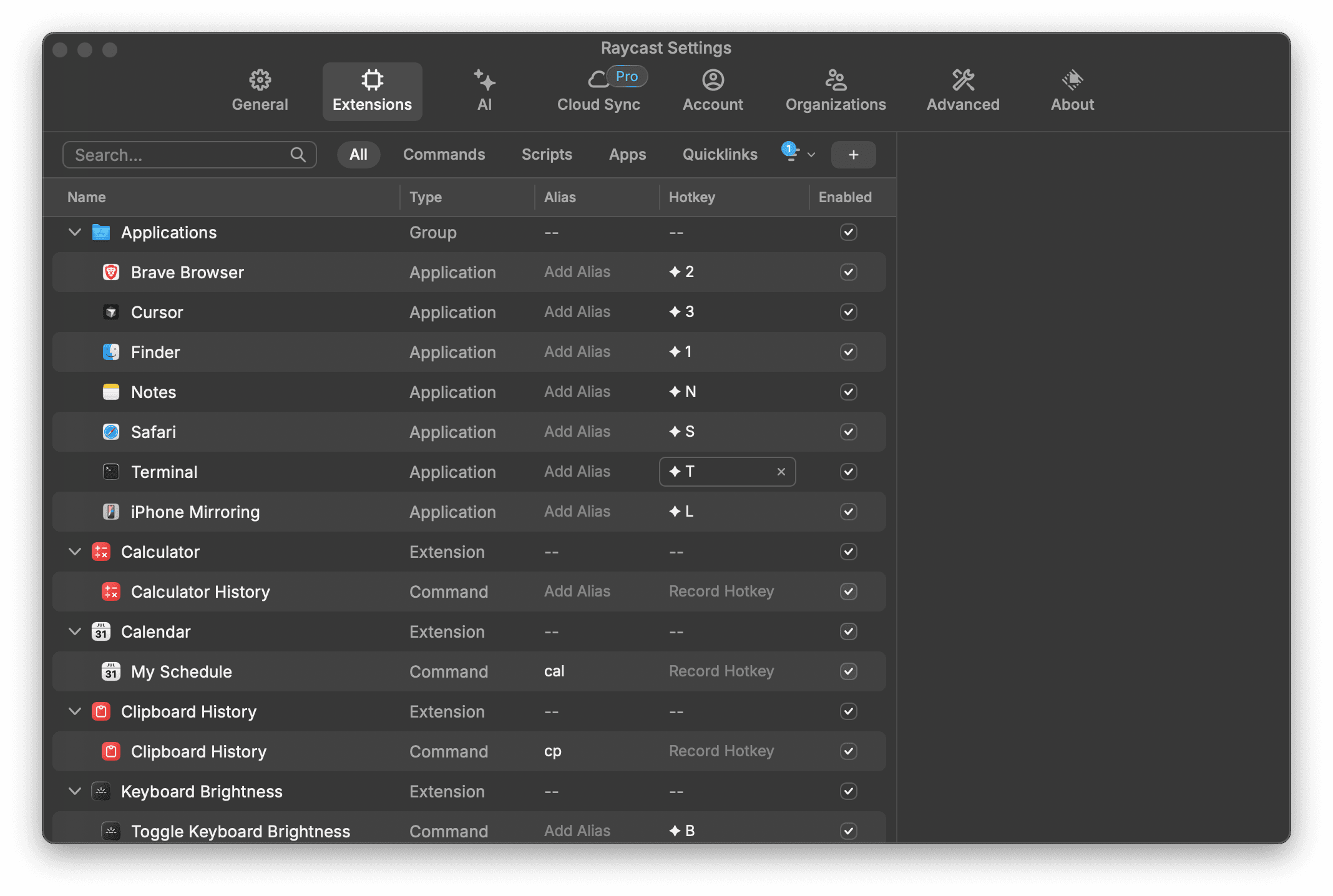Viewport: 1333px width, 896px height.
Task: Open the General settings tab
Action: tap(260, 91)
